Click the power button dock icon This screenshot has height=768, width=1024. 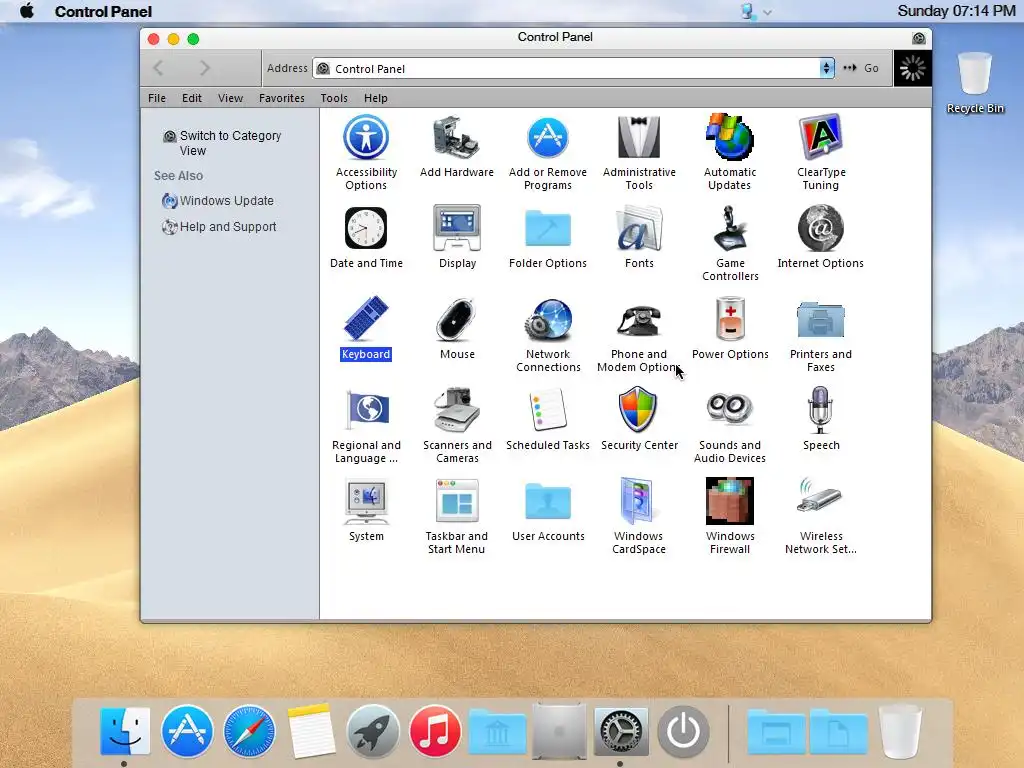pyautogui.click(x=683, y=731)
